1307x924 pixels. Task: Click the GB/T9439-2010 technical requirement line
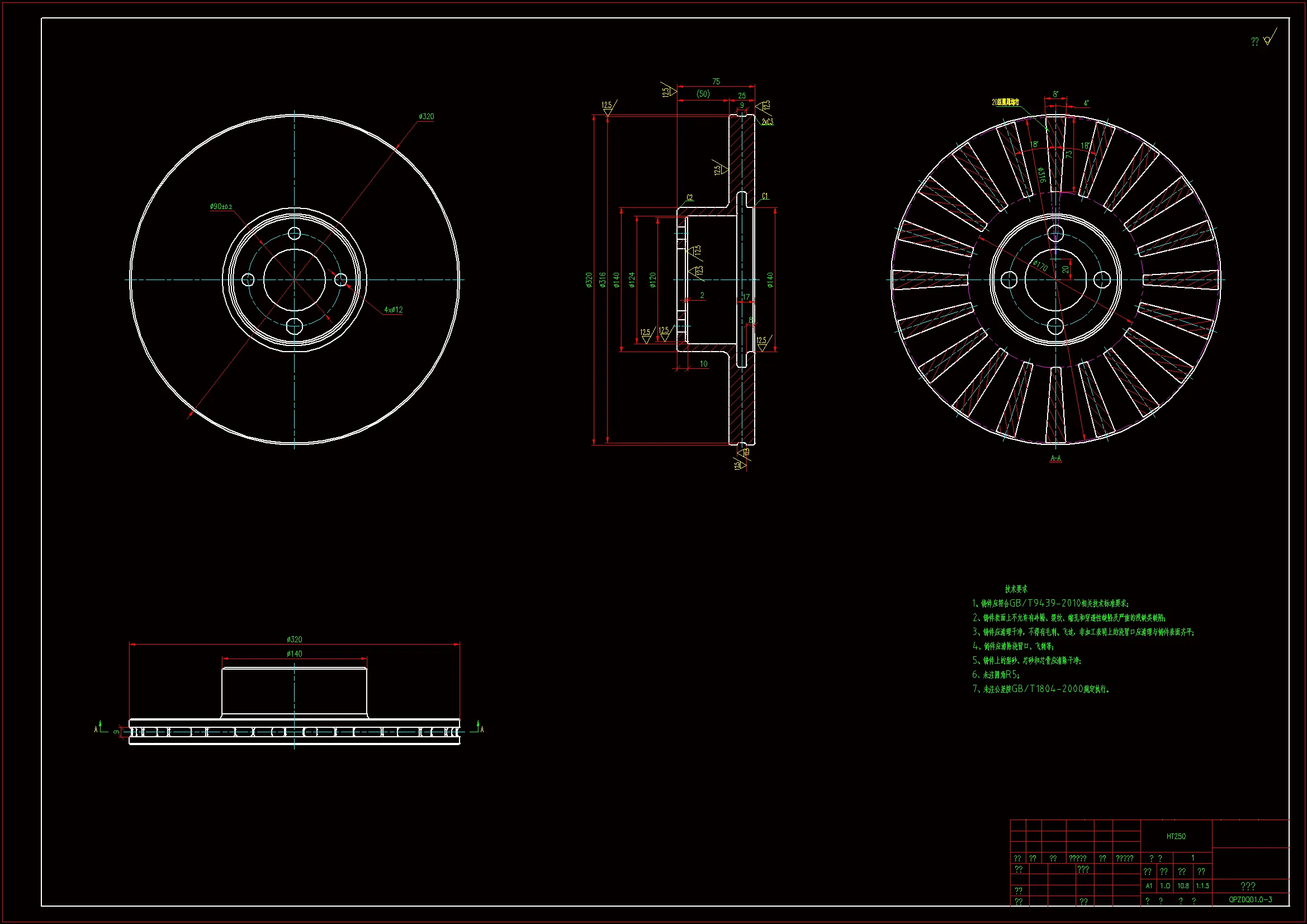(1050, 603)
